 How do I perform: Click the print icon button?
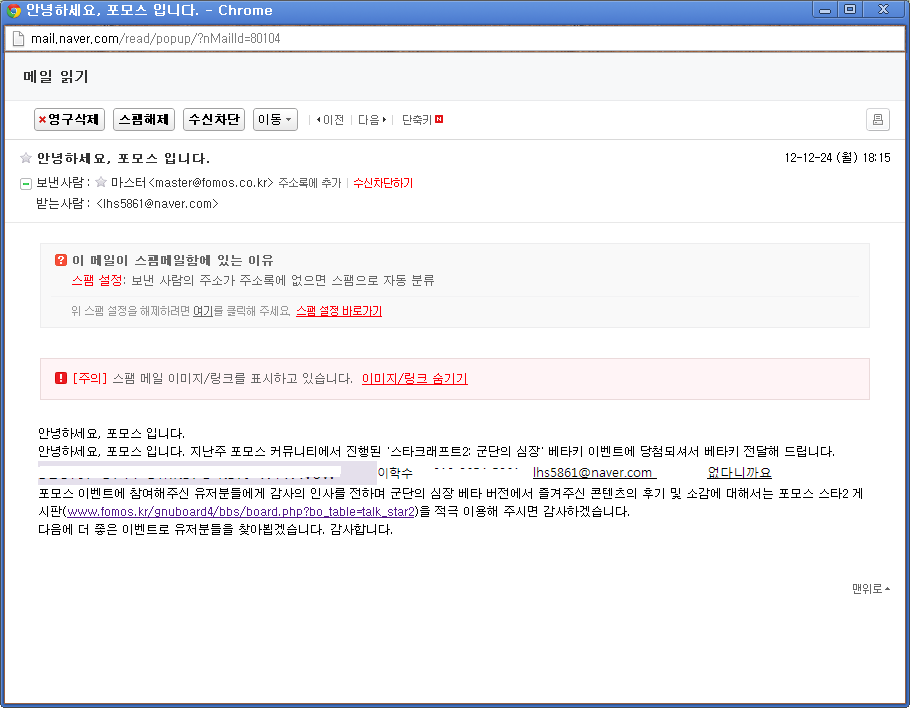[877, 119]
